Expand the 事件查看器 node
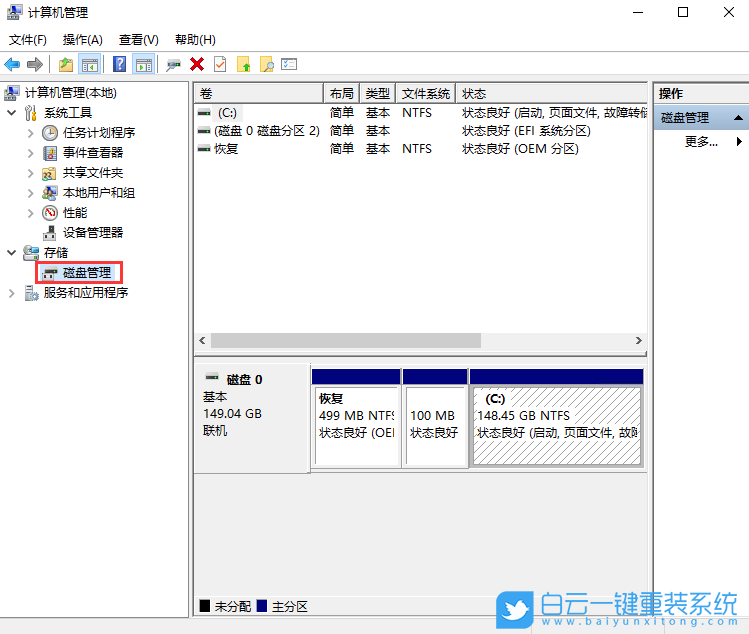The width and height of the screenshot is (749, 634). click(x=31, y=153)
